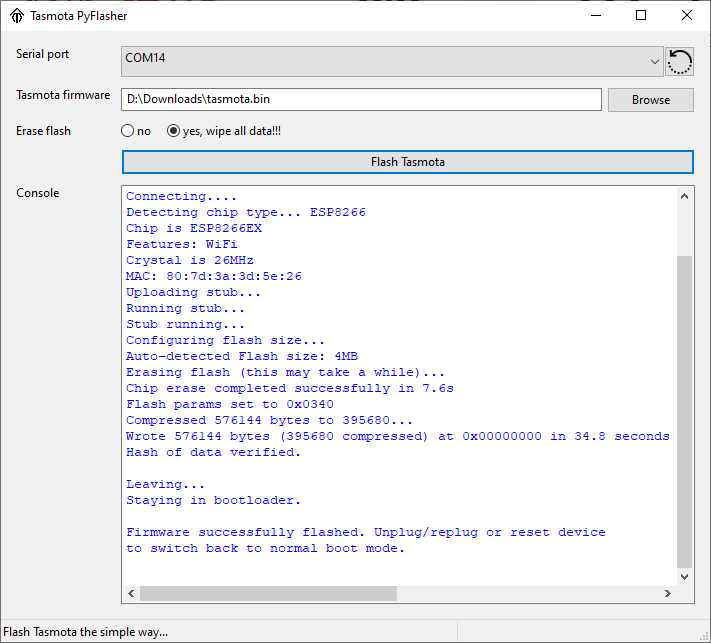The height and width of the screenshot is (643, 711).
Task: Click console vertical scrollbar up arrow
Action: [x=685, y=196]
